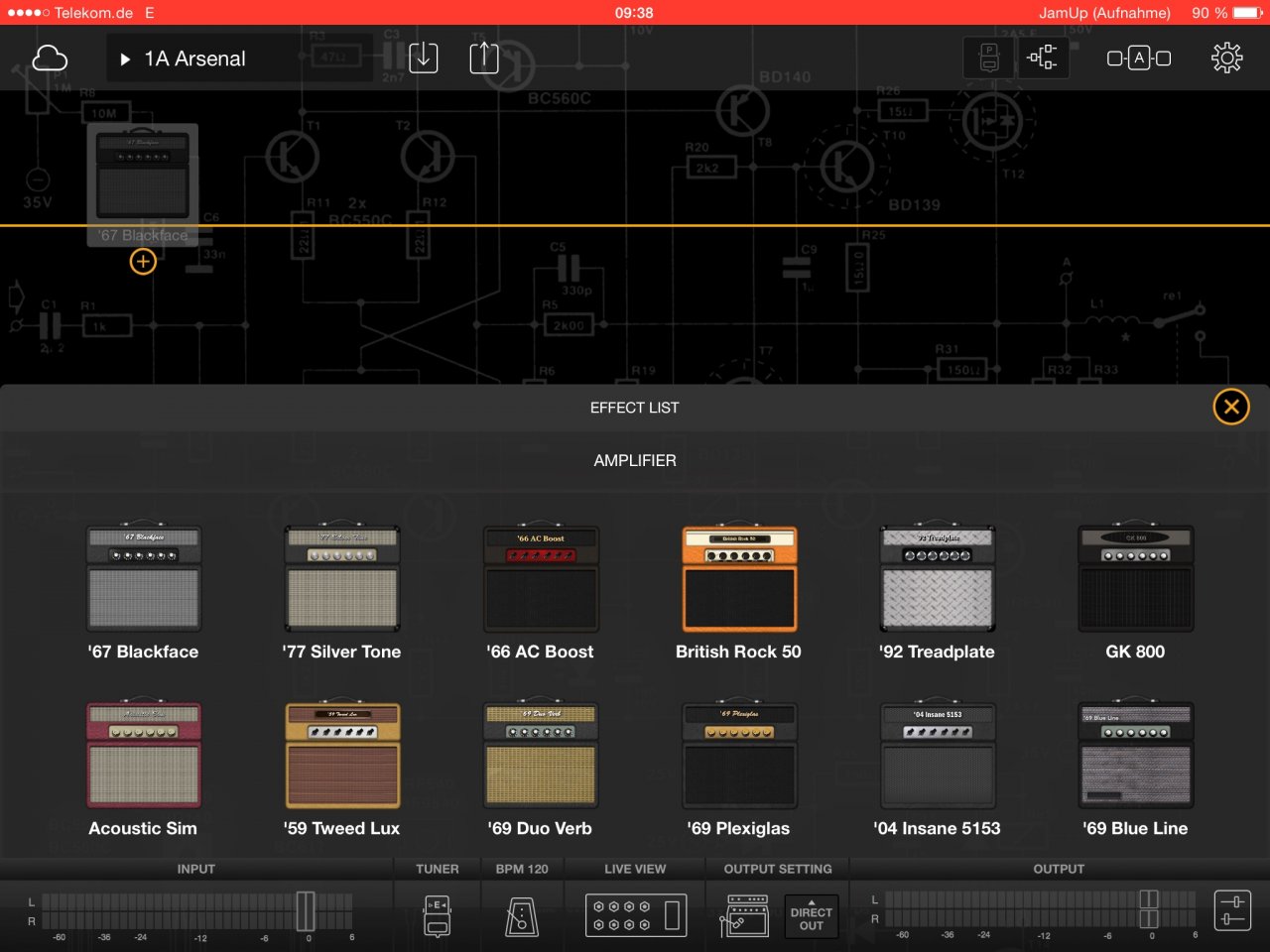
Task: Choose the '04 Insane 5153 amplifier
Action: point(938,770)
